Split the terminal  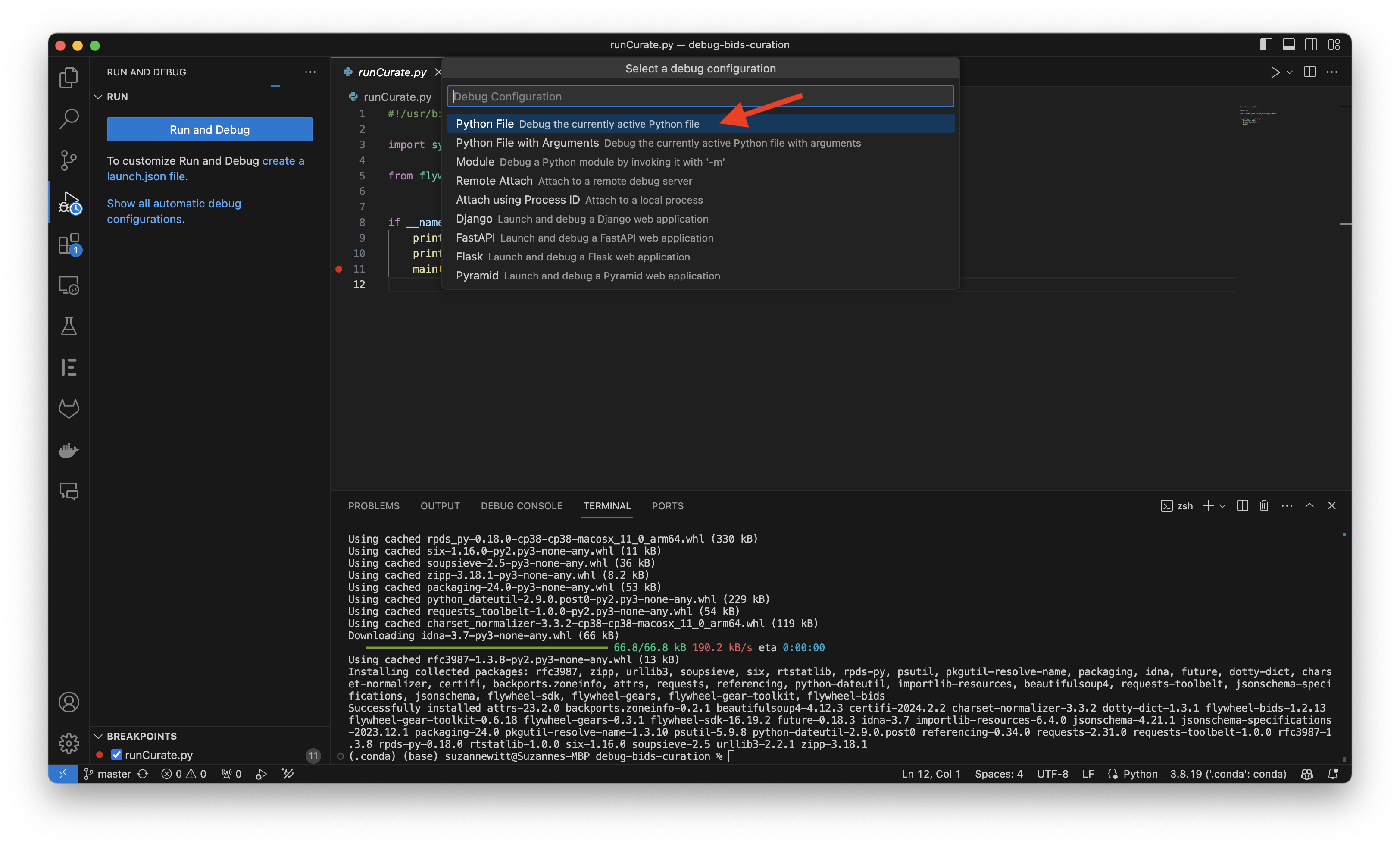(1242, 505)
